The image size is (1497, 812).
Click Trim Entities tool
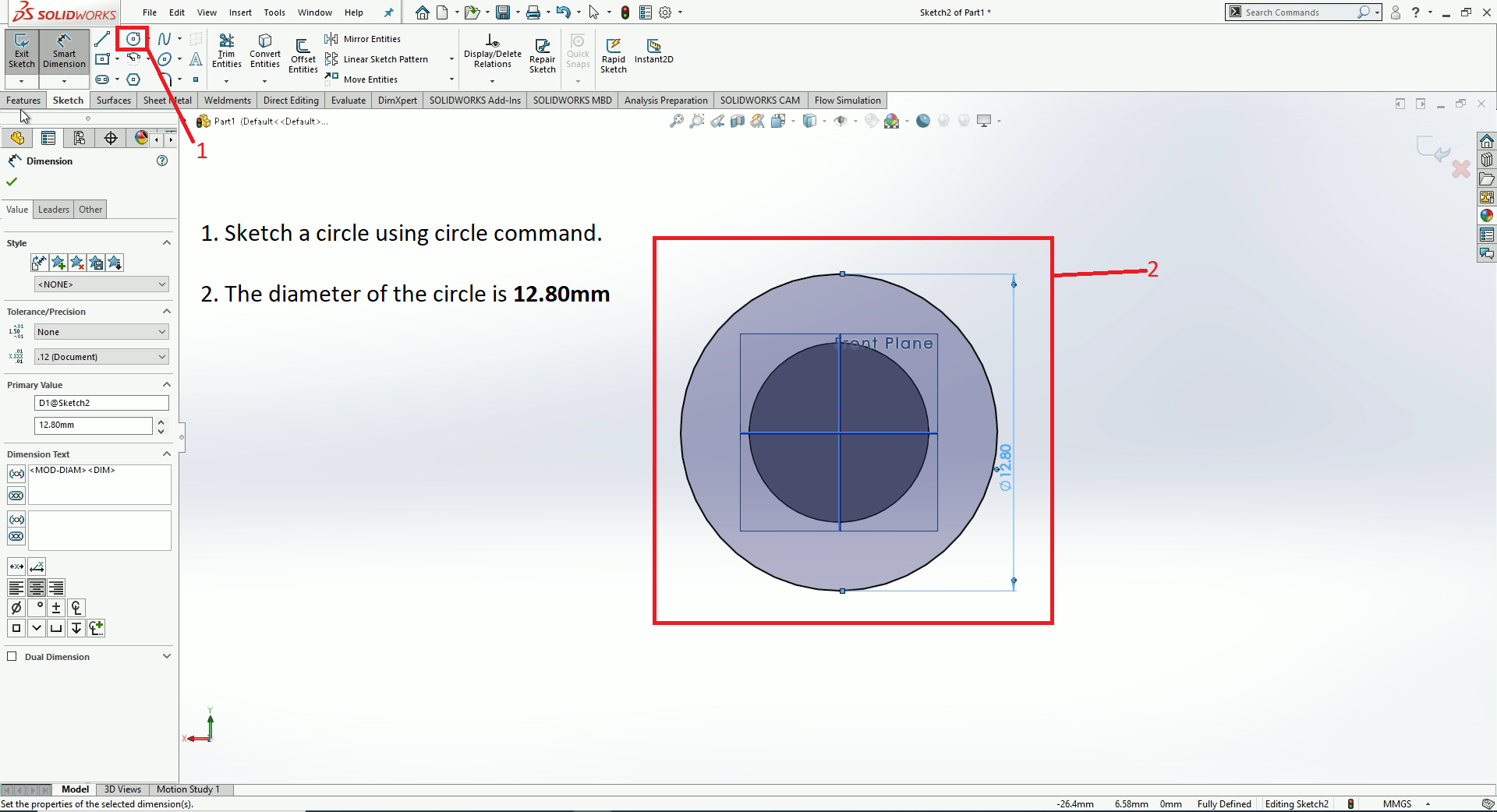tap(226, 51)
